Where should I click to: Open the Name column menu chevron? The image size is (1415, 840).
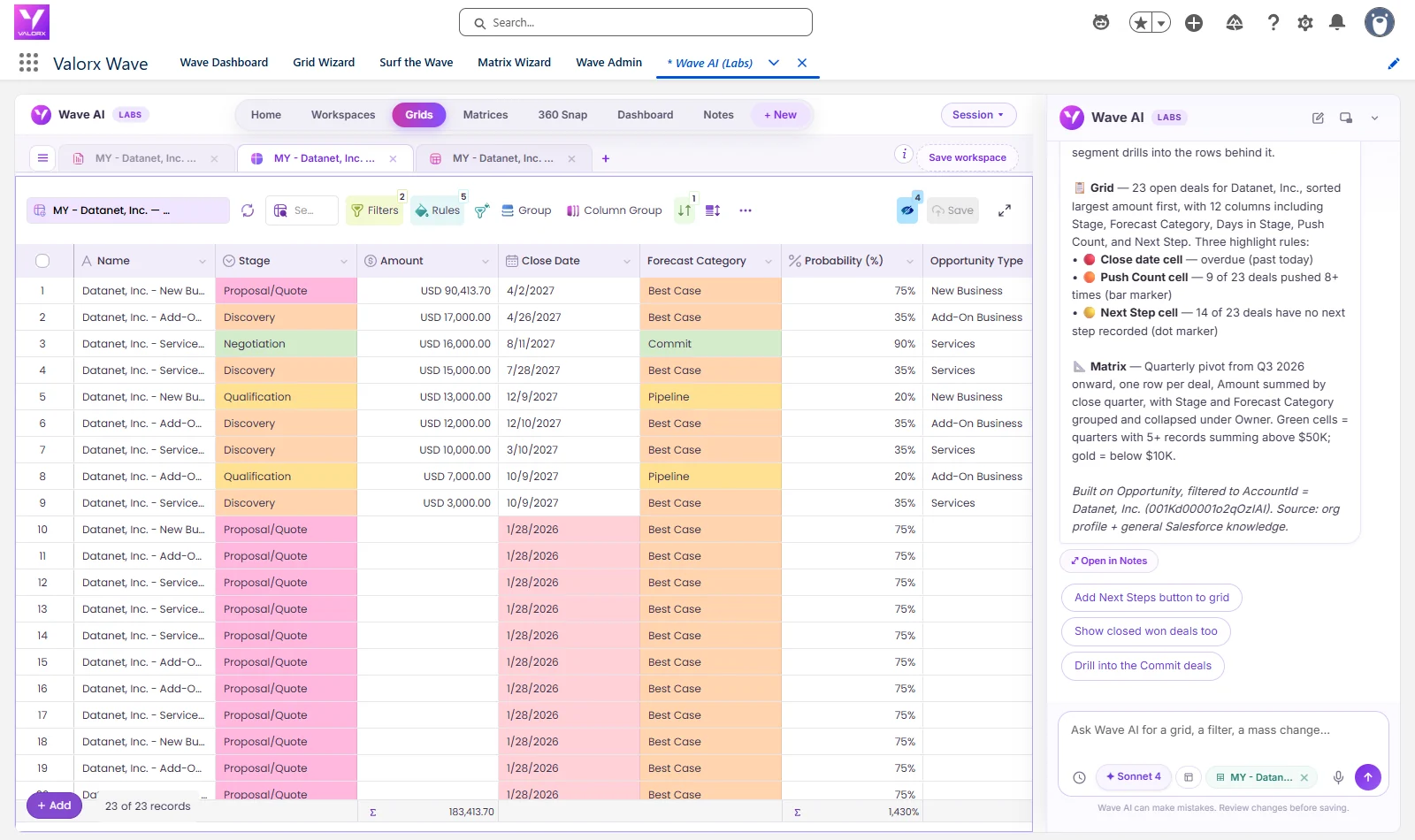(x=203, y=262)
